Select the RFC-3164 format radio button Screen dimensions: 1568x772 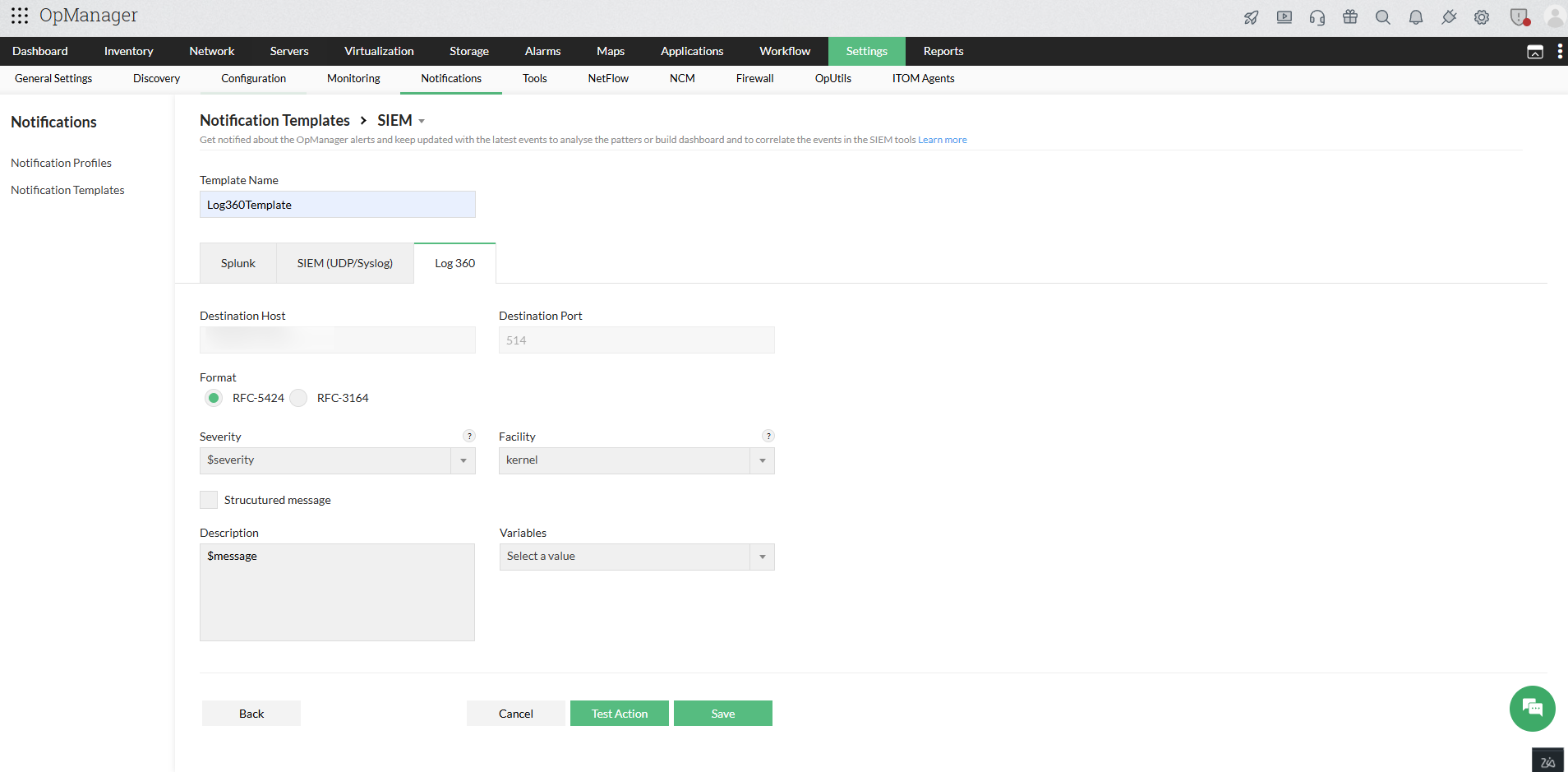pyautogui.click(x=298, y=398)
